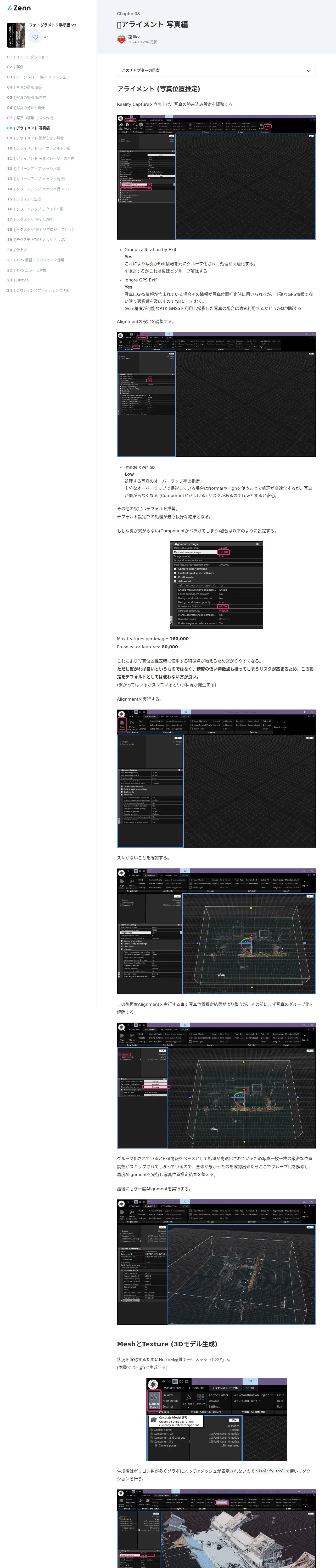
Task: Click bullet text Ignore GPS Exif
Action: coord(140,280)
